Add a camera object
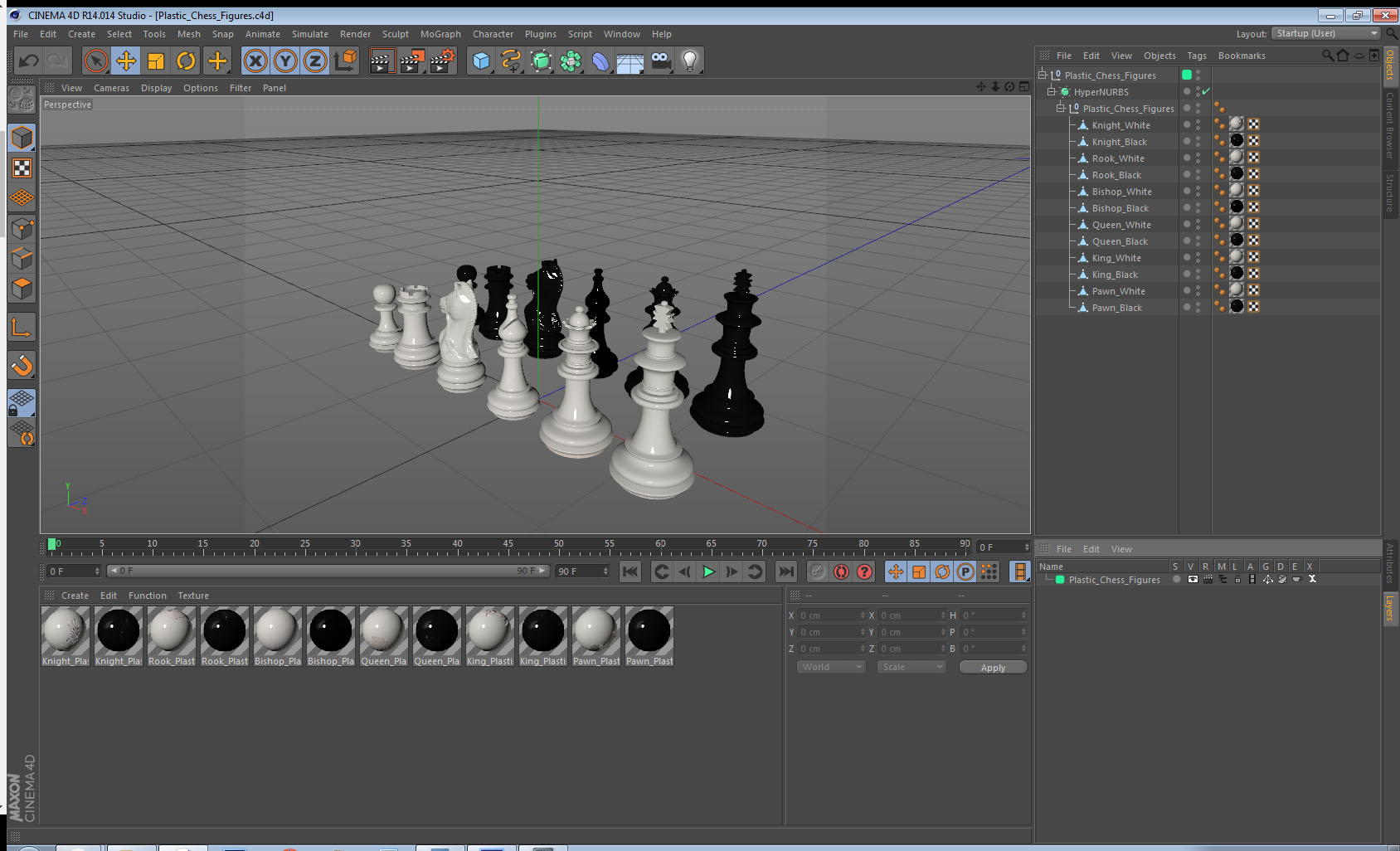Viewport: 1400px width, 851px height. click(x=660, y=61)
